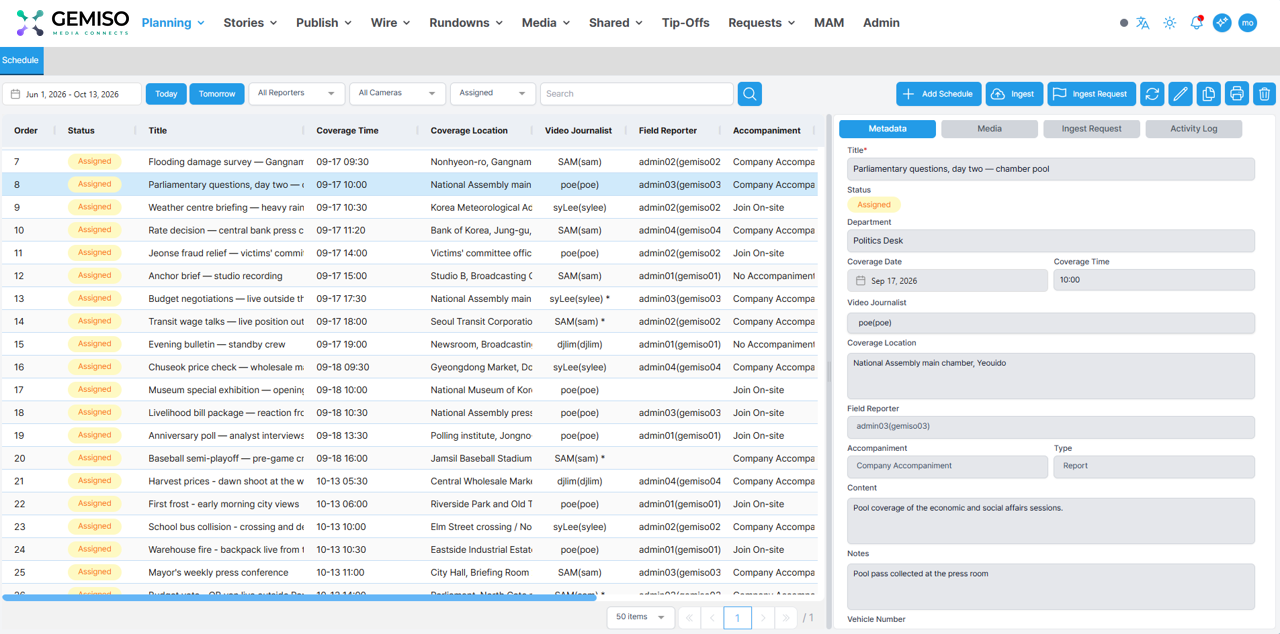Switch to the Metadata tab

point(887,129)
